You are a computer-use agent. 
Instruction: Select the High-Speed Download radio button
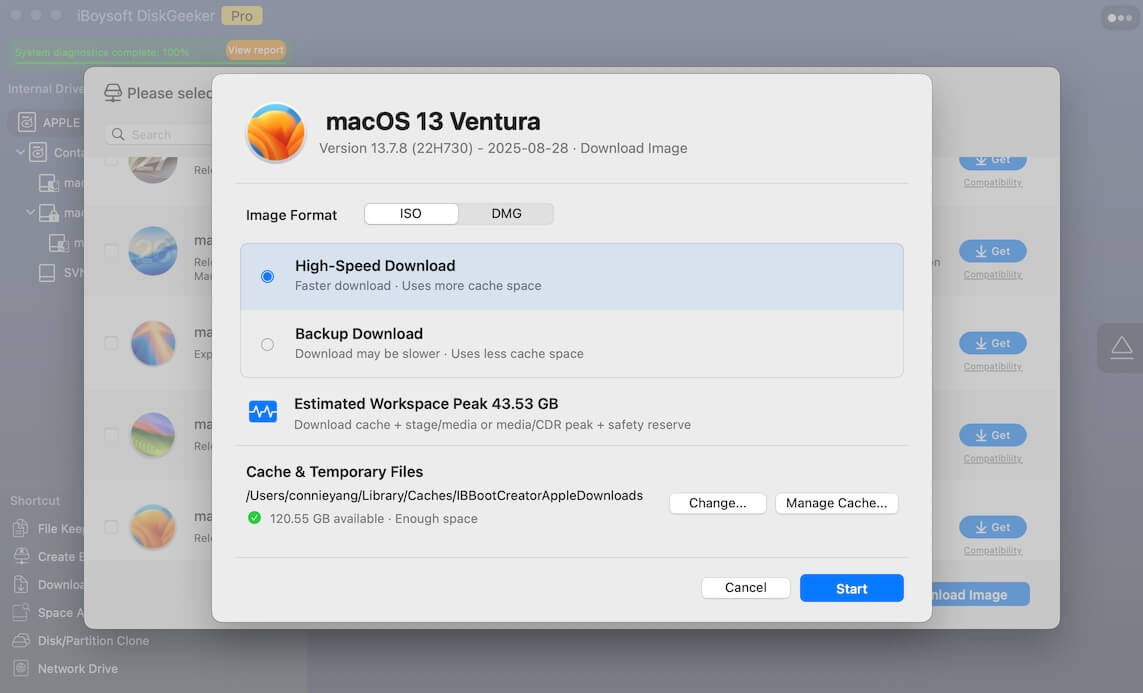(268, 276)
